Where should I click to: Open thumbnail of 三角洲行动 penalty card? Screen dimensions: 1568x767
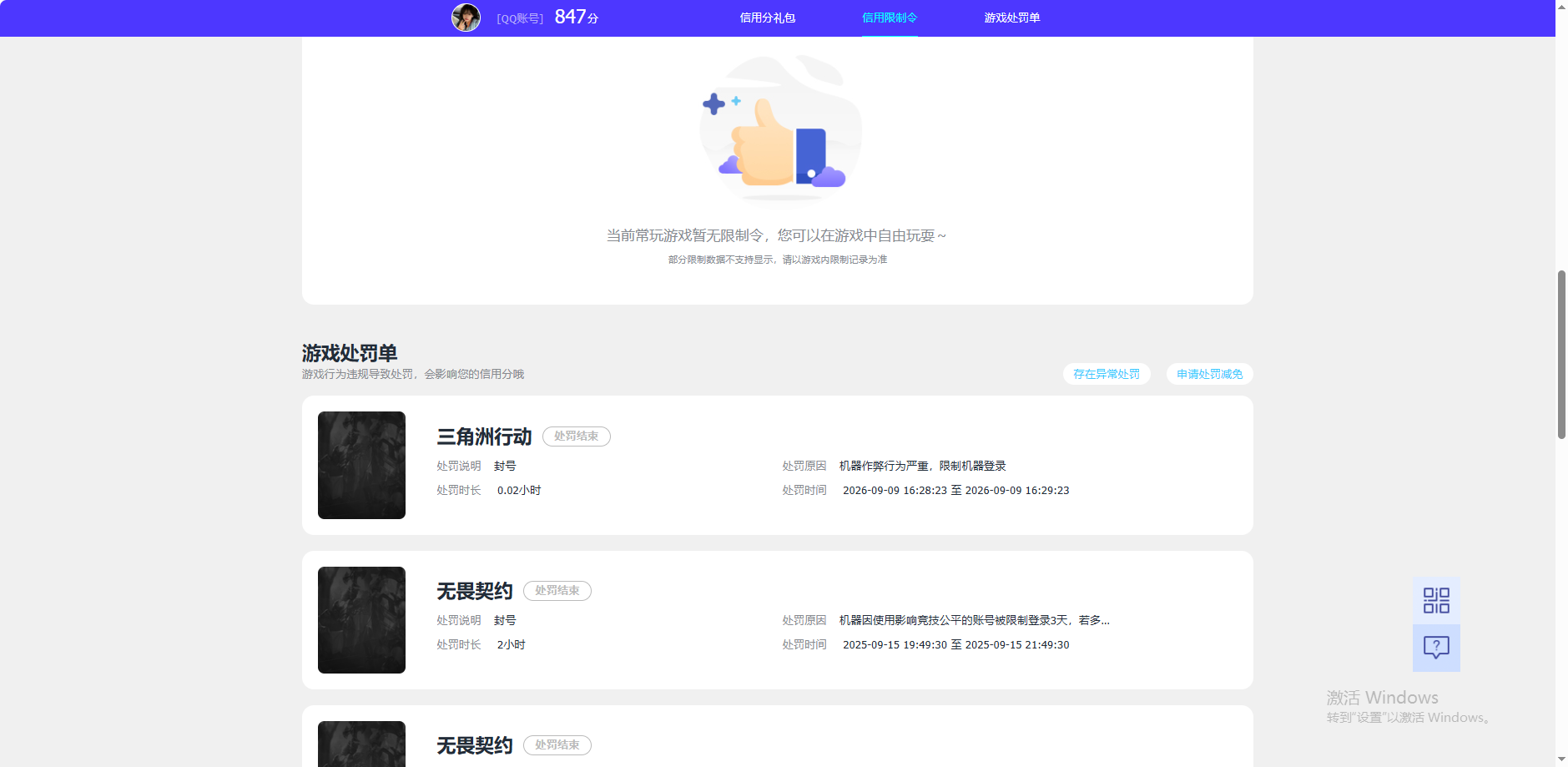(361, 465)
